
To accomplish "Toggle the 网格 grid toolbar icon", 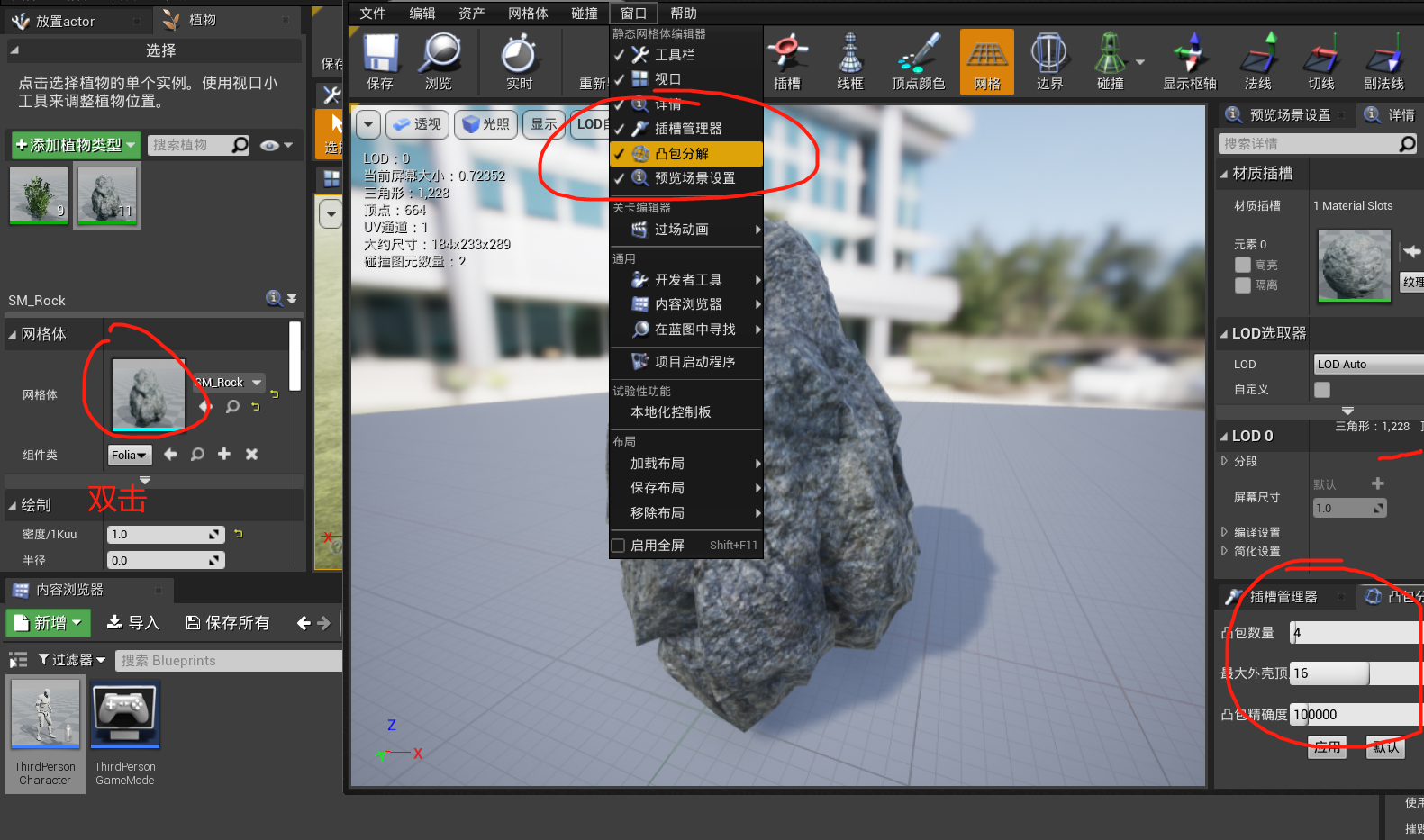I will (x=987, y=61).
